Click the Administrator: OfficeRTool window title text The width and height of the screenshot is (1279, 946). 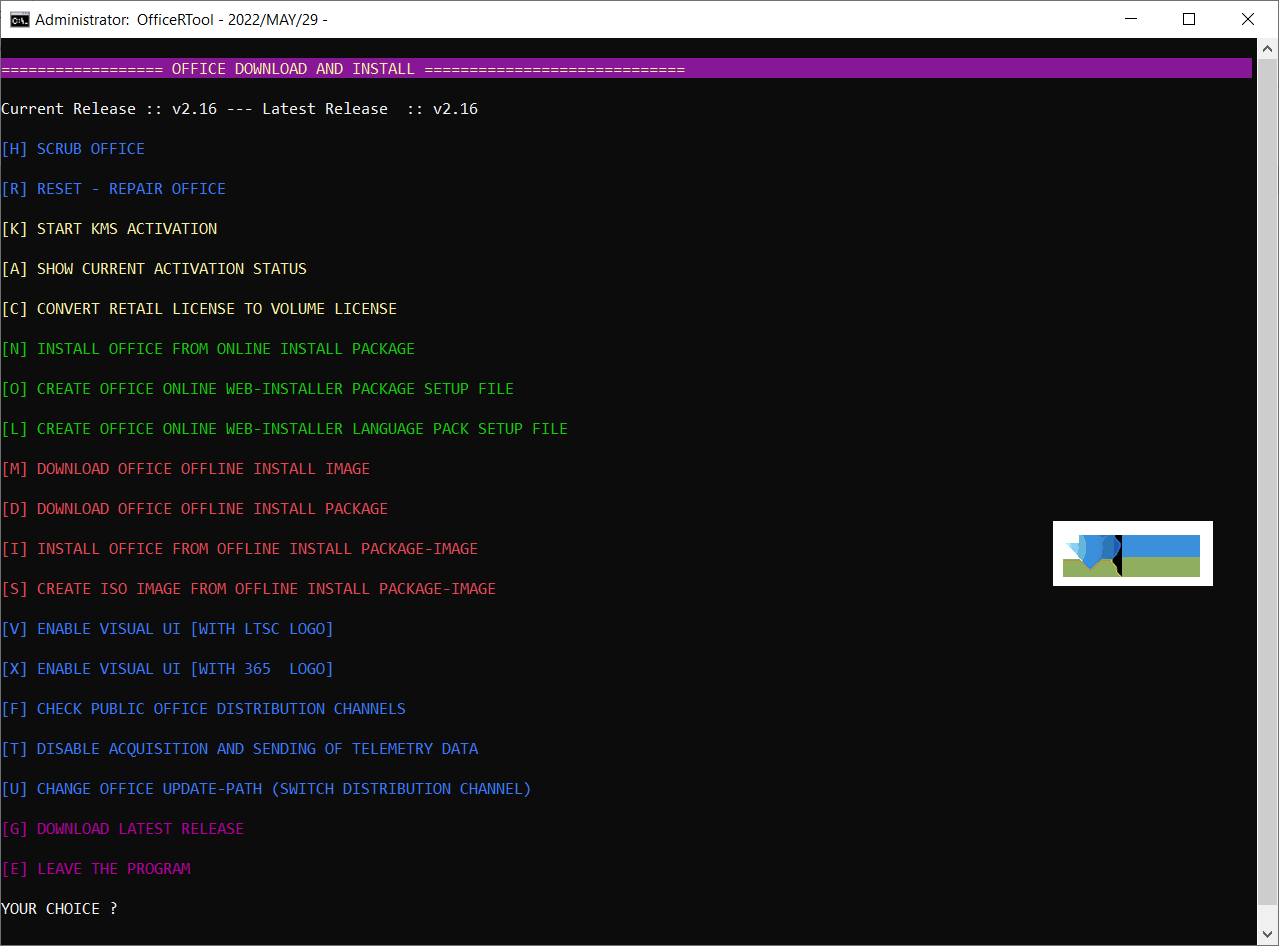pyautogui.click(x=181, y=19)
